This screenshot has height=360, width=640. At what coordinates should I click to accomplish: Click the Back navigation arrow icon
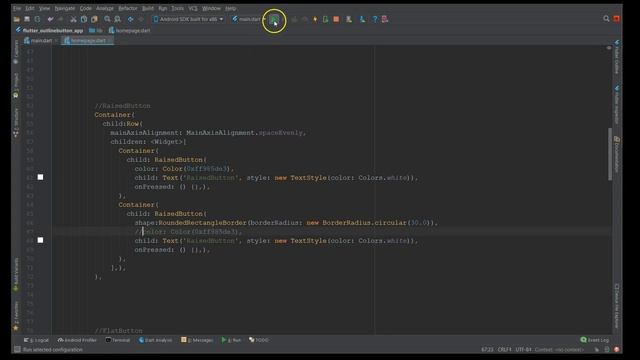point(131,19)
